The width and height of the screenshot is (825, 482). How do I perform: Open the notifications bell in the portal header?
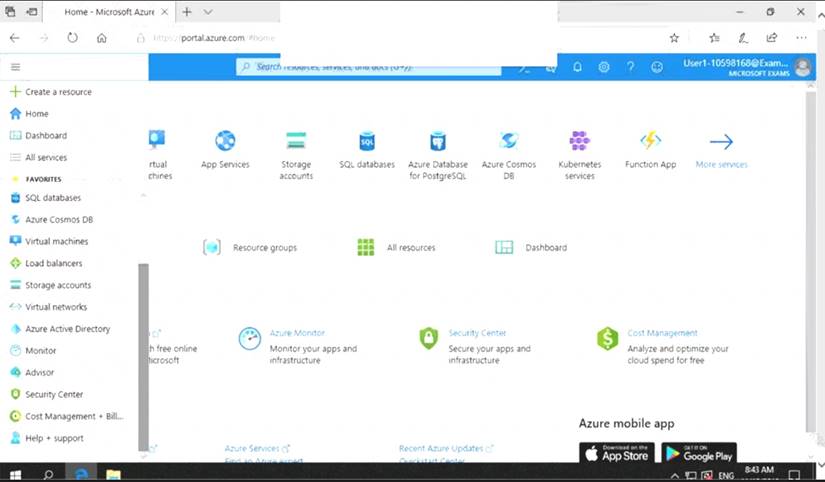[x=577, y=67]
